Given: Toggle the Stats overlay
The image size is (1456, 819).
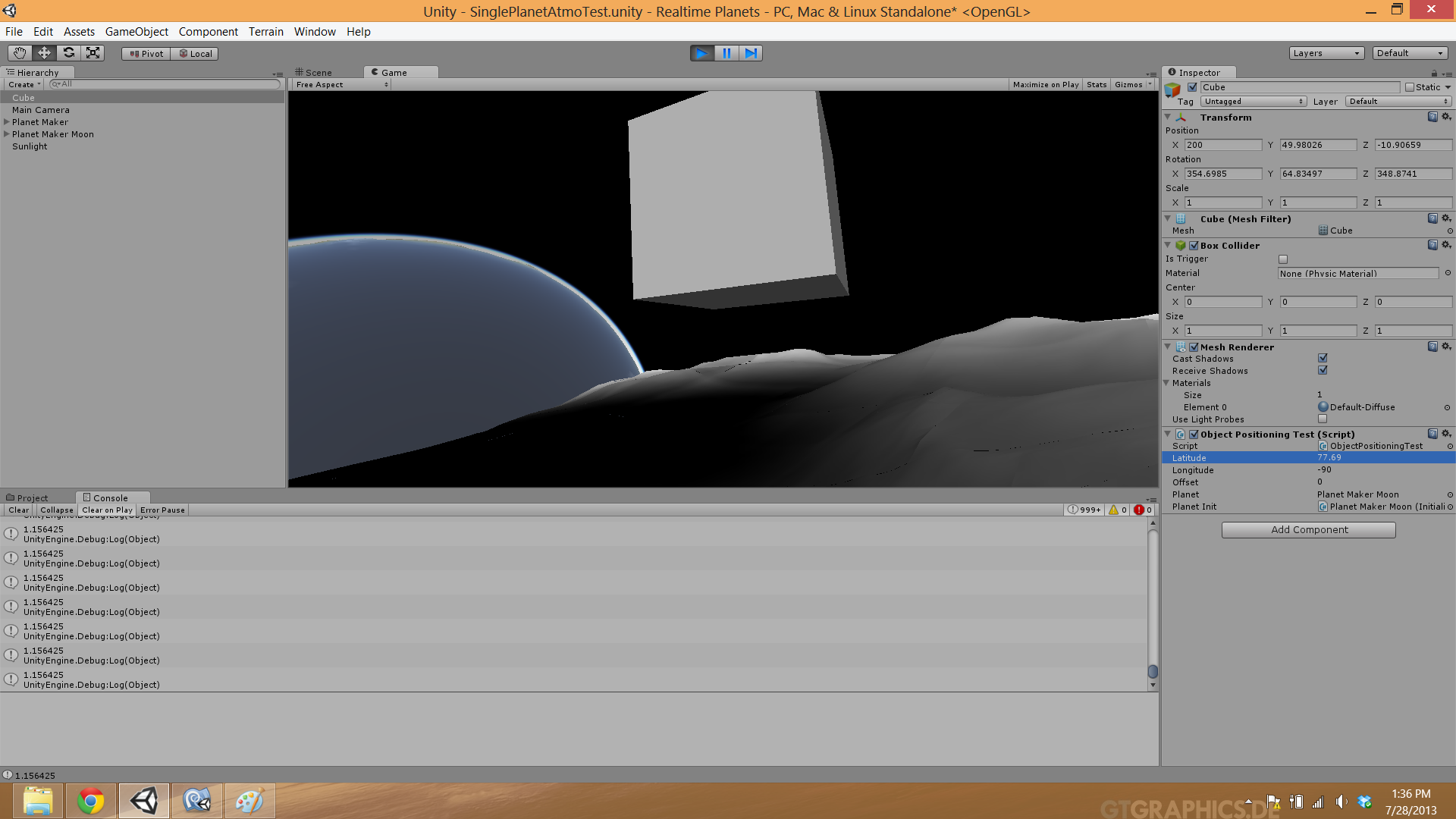Looking at the screenshot, I should click(x=1097, y=85).
